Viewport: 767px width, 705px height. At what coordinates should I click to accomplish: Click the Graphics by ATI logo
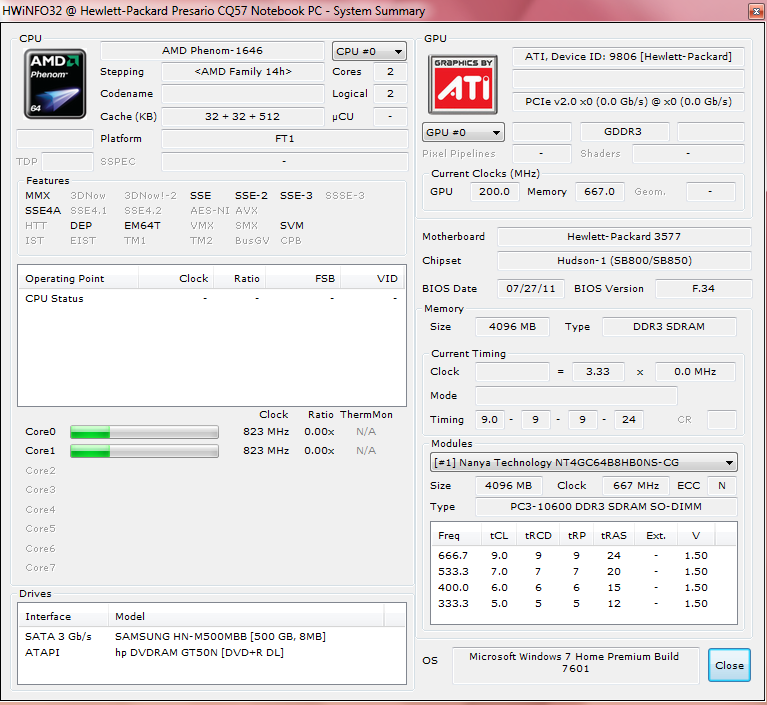pyautogui.click(x=463, y=84)
